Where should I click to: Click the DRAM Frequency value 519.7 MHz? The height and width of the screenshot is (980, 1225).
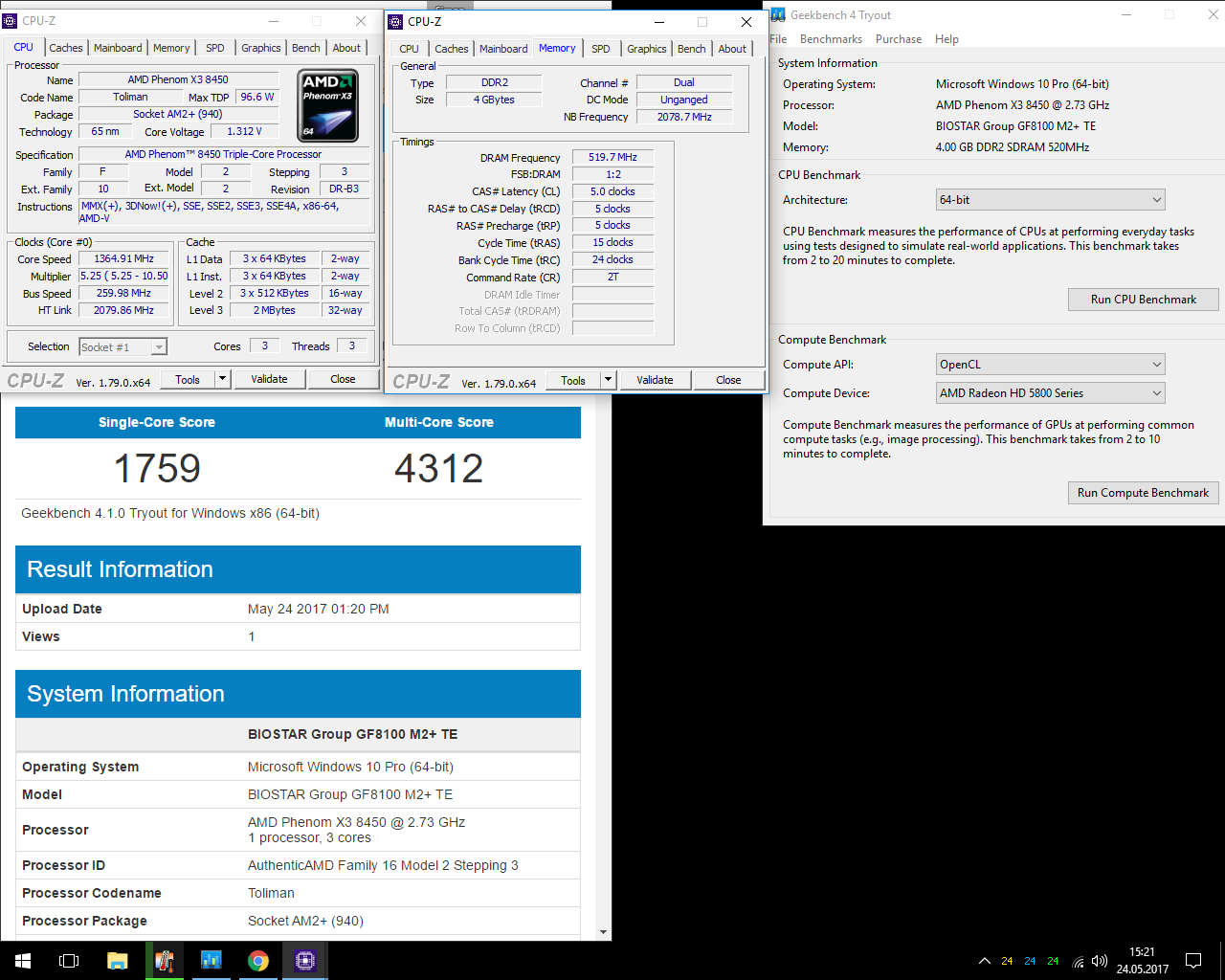coord(612,157)
